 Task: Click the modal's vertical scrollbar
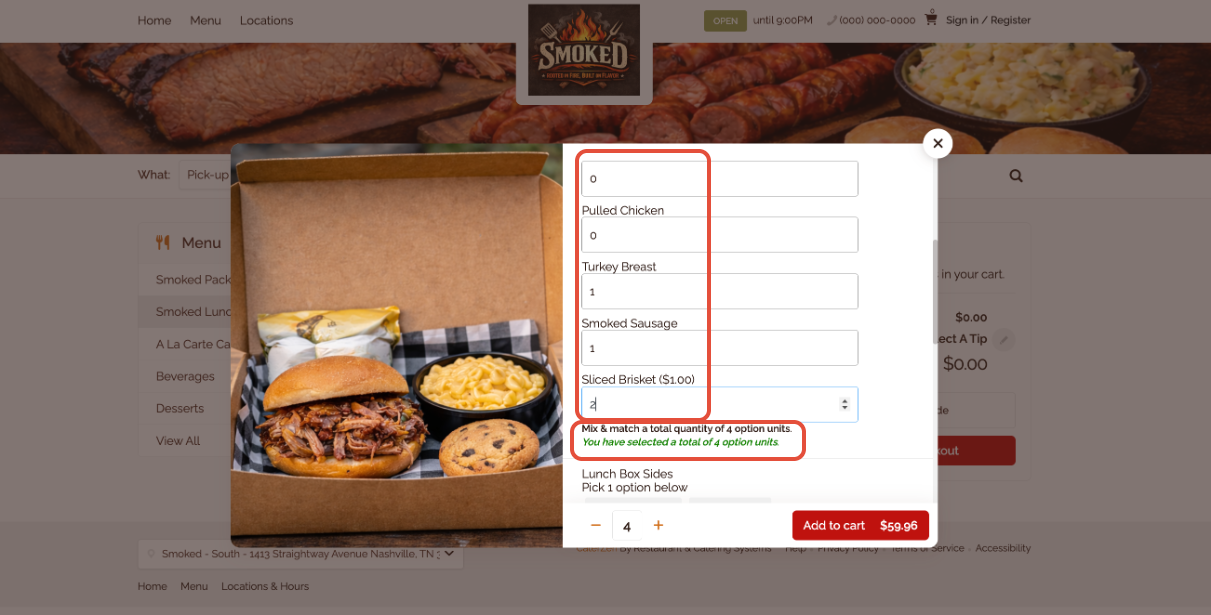935,292
